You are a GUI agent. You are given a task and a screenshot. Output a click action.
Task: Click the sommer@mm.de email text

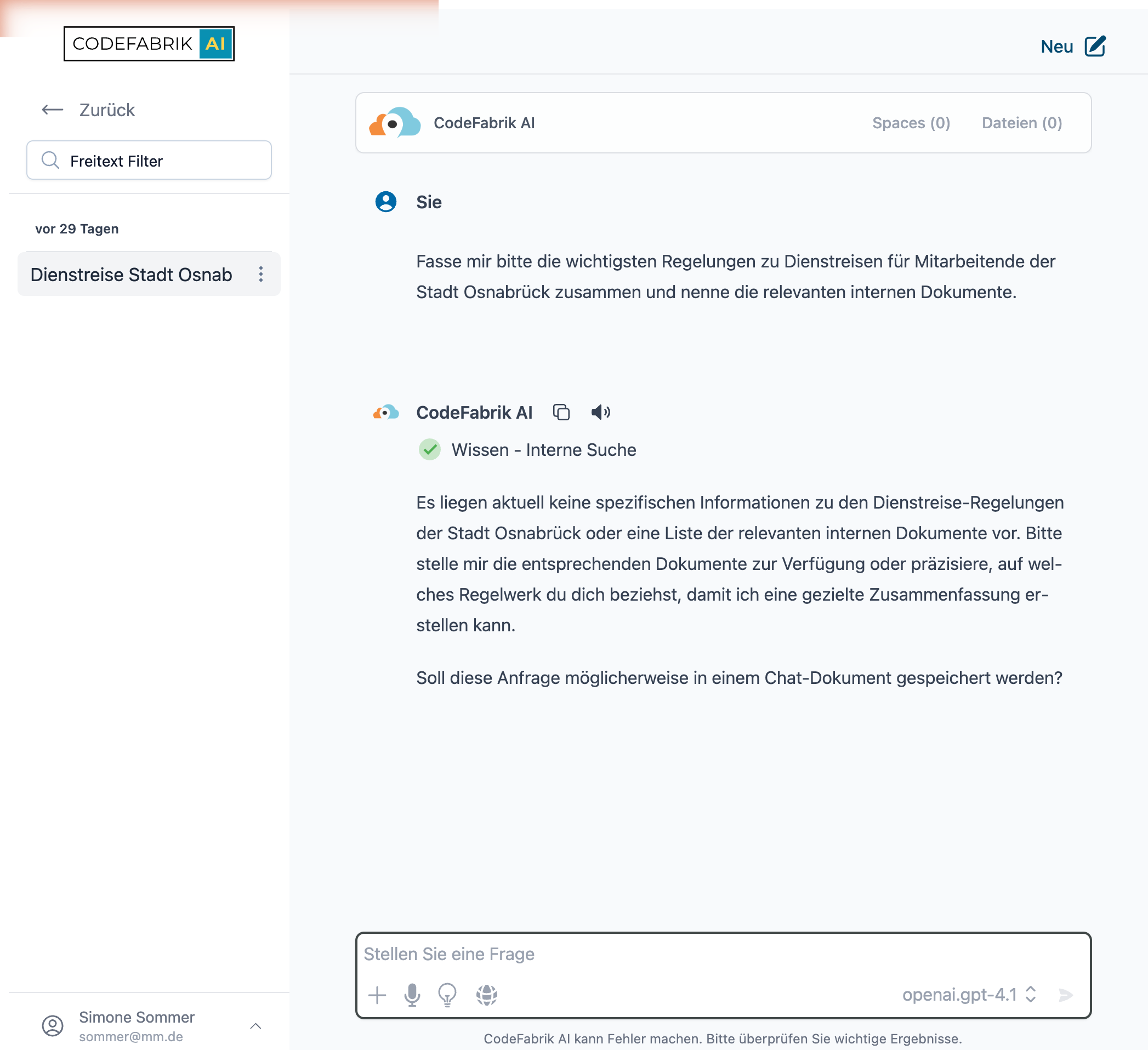coord(131,1037)
